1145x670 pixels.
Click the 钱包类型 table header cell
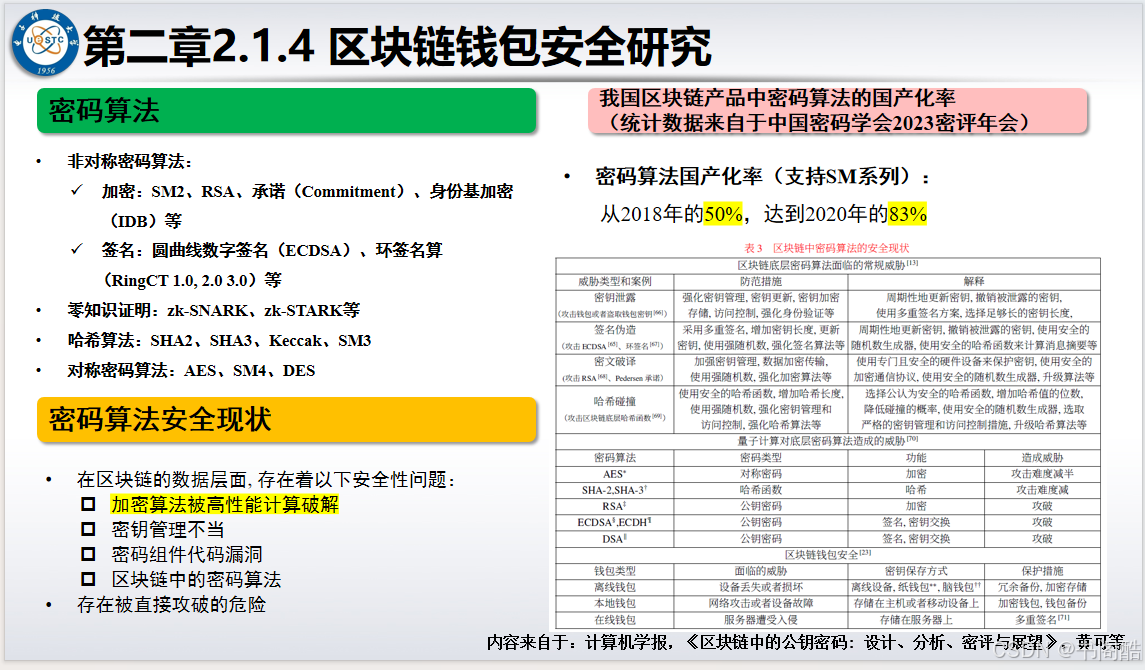(x=615, y=571)
